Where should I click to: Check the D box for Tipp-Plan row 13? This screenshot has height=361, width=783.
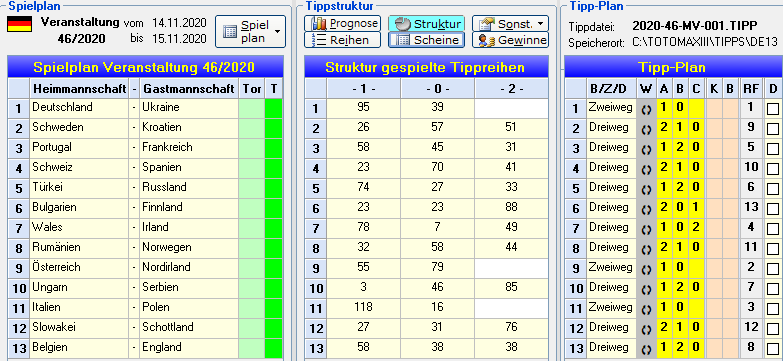click(773, 349)
